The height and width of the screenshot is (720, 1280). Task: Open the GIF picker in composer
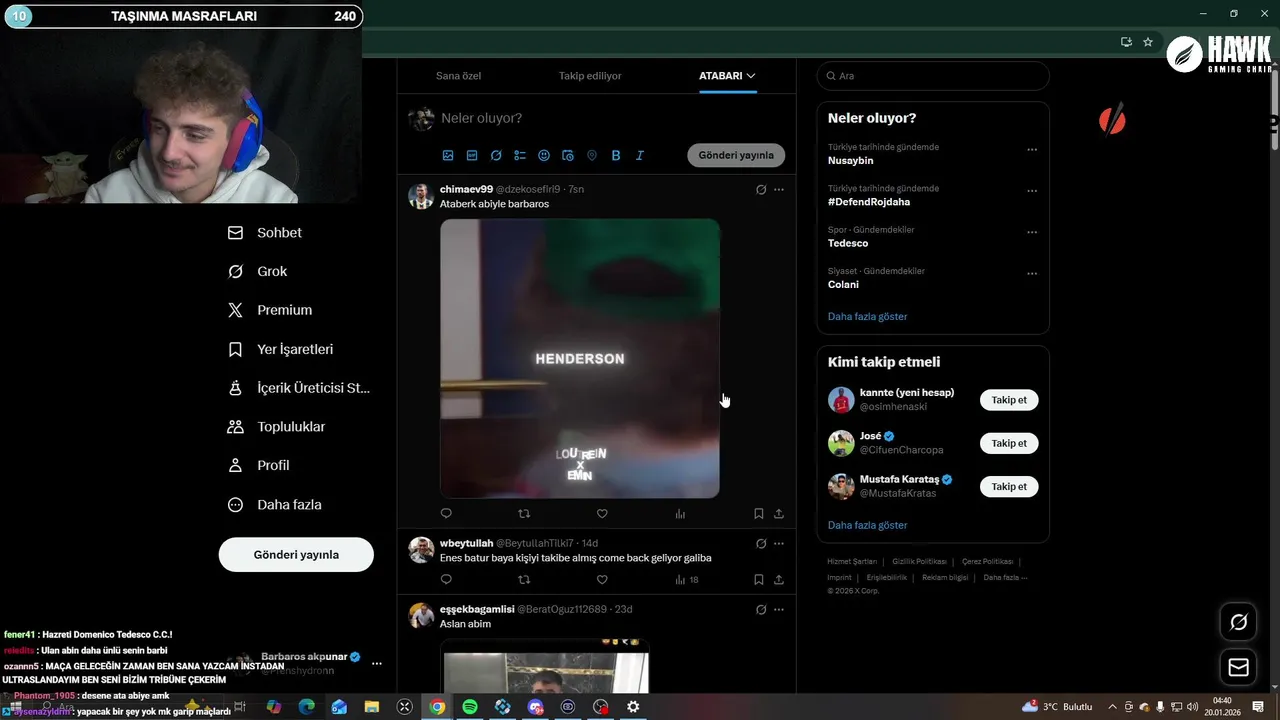[472, 156]
